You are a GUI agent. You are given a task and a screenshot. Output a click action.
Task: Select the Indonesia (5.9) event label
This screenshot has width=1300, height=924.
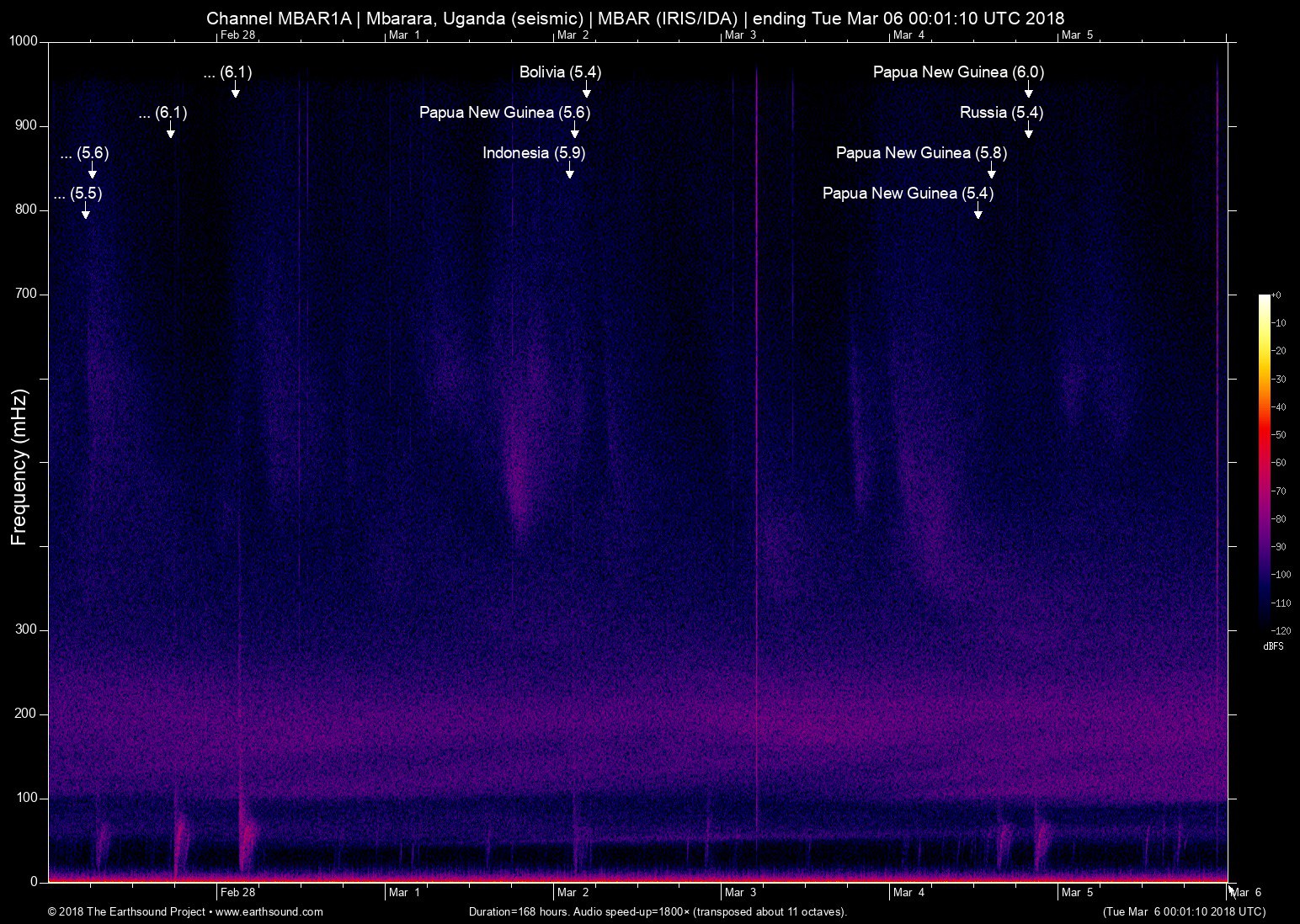[534, 153]
